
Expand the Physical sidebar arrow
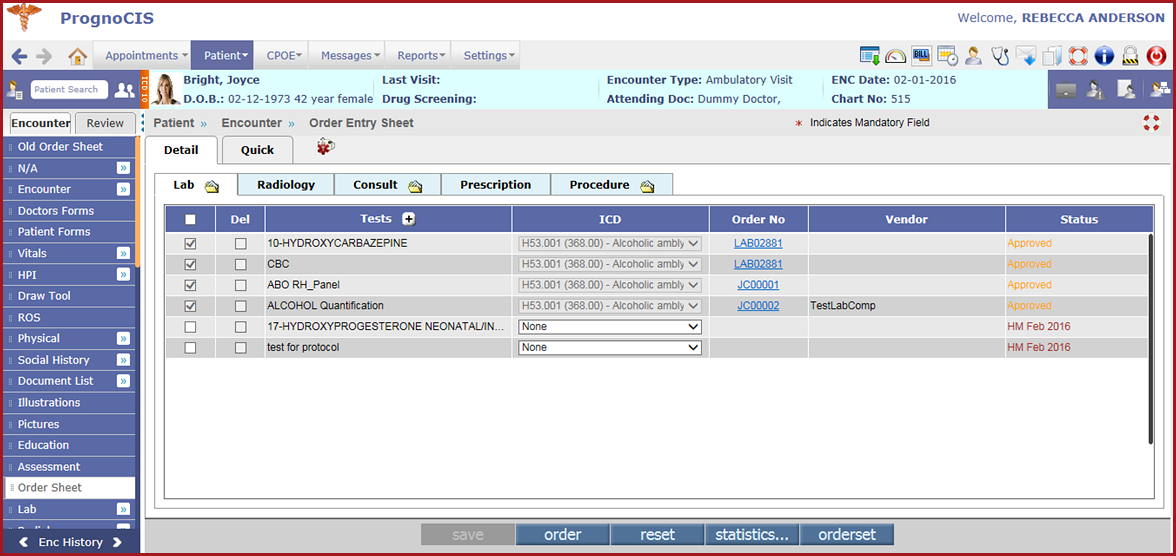(x=123, y=338)
